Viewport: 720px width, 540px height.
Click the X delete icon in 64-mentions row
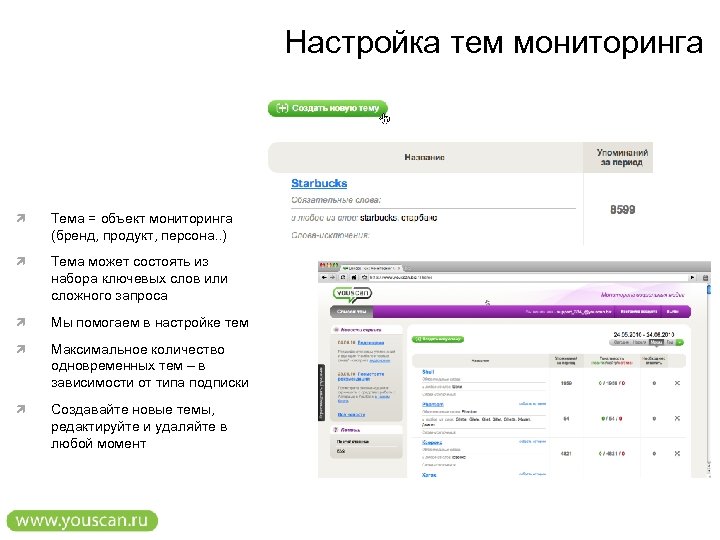point(677,418)
